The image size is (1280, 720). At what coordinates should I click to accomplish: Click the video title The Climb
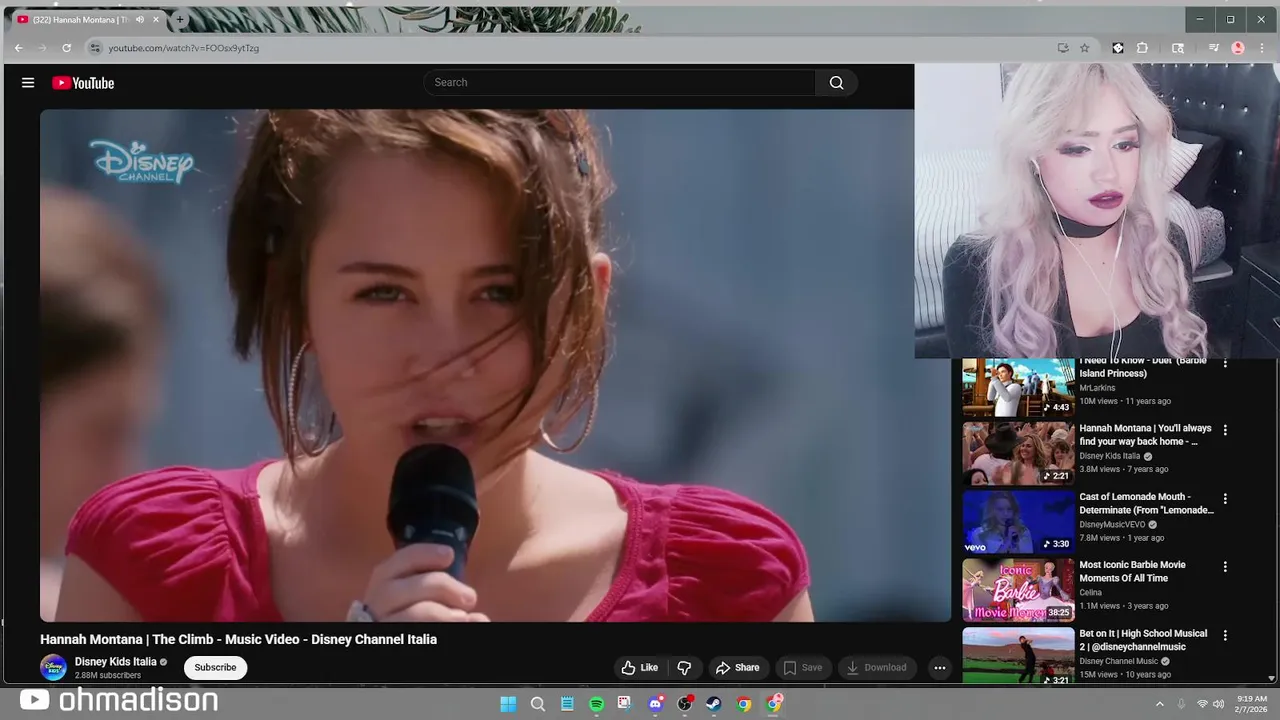(238, 640)
